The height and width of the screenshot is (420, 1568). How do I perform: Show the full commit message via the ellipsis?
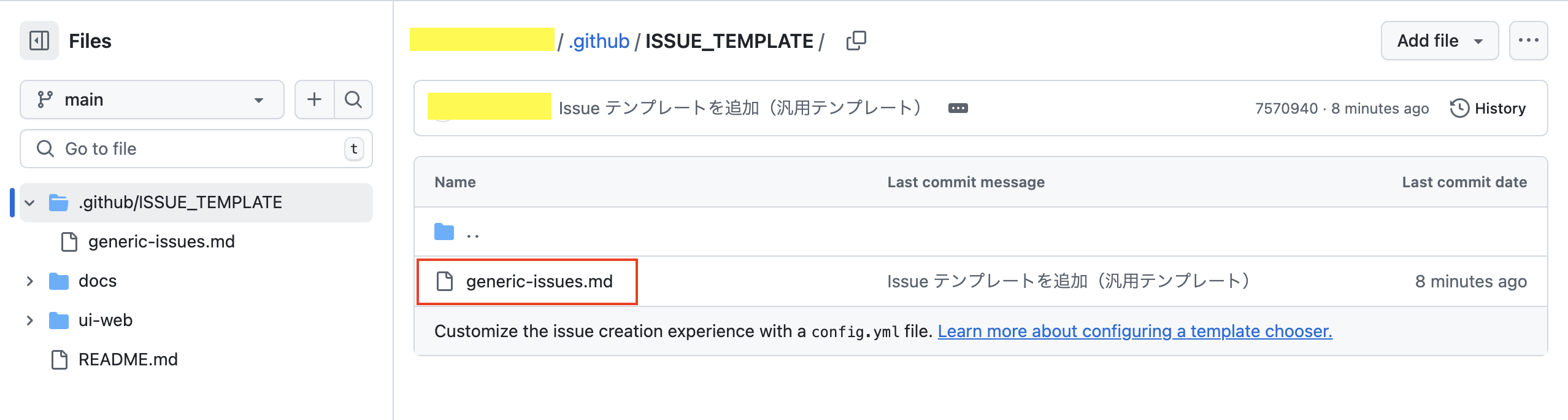click(958, 107)
